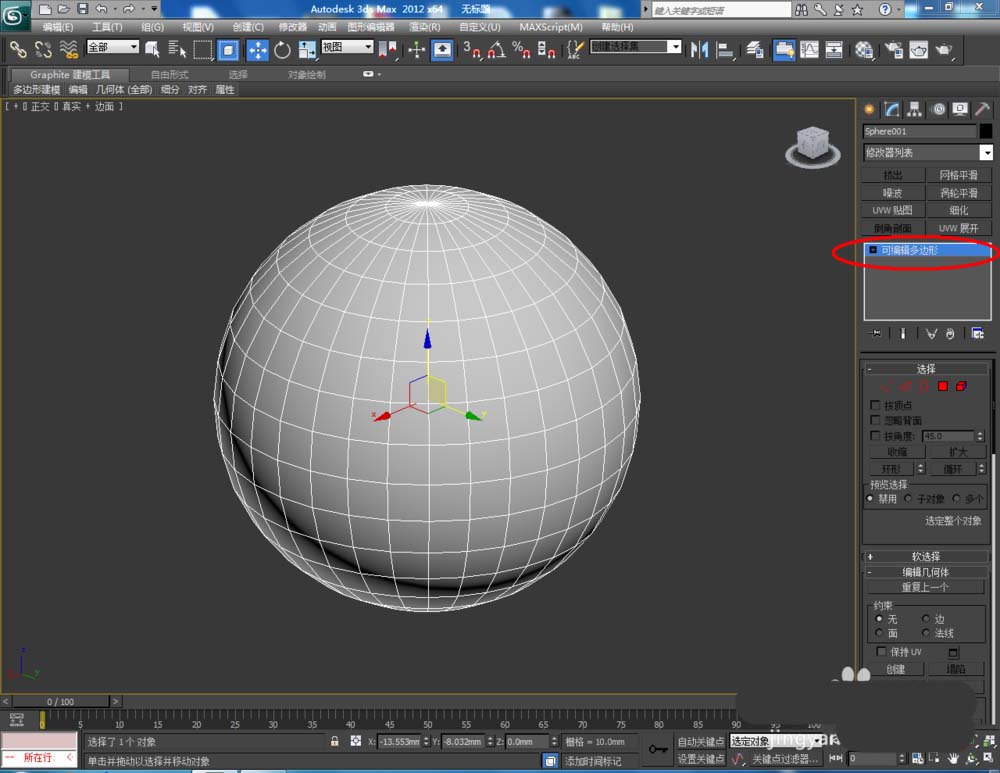Toggle the selection lock icon
Image resolution: width=1000 pixels, height=773 pixels.
tap(335, 742)
